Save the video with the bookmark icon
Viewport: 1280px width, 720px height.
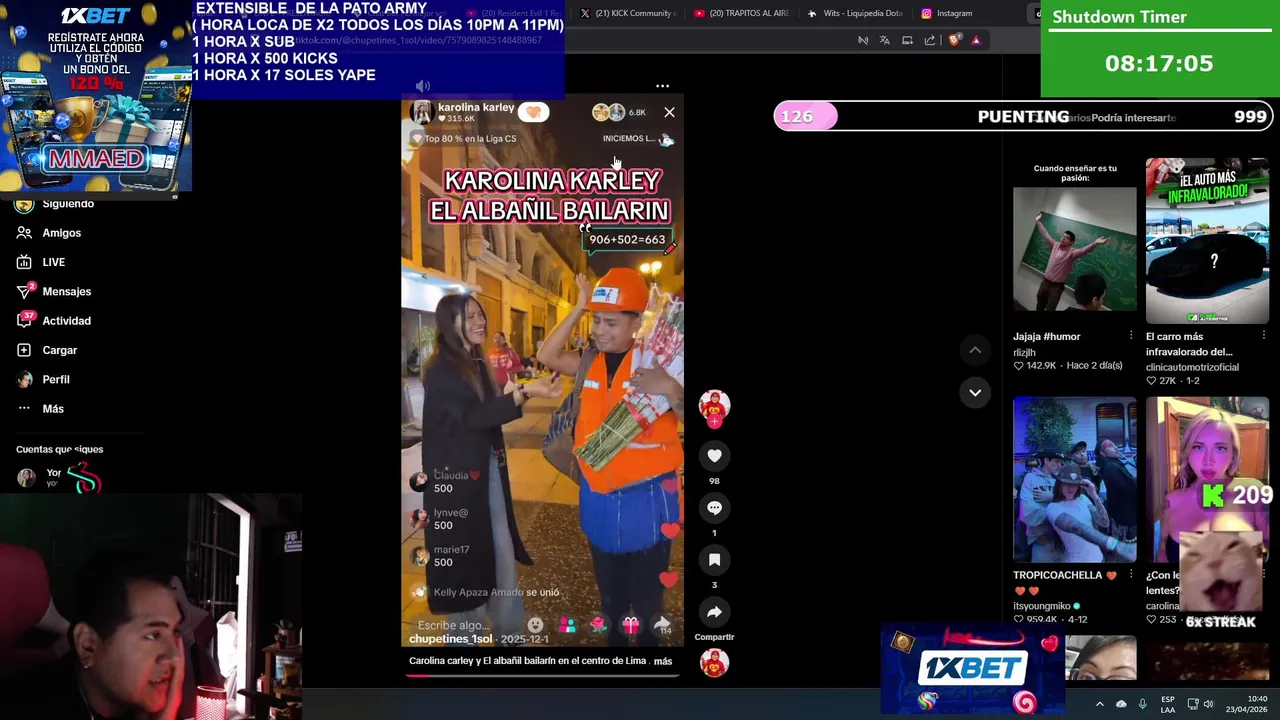point(714,560)
